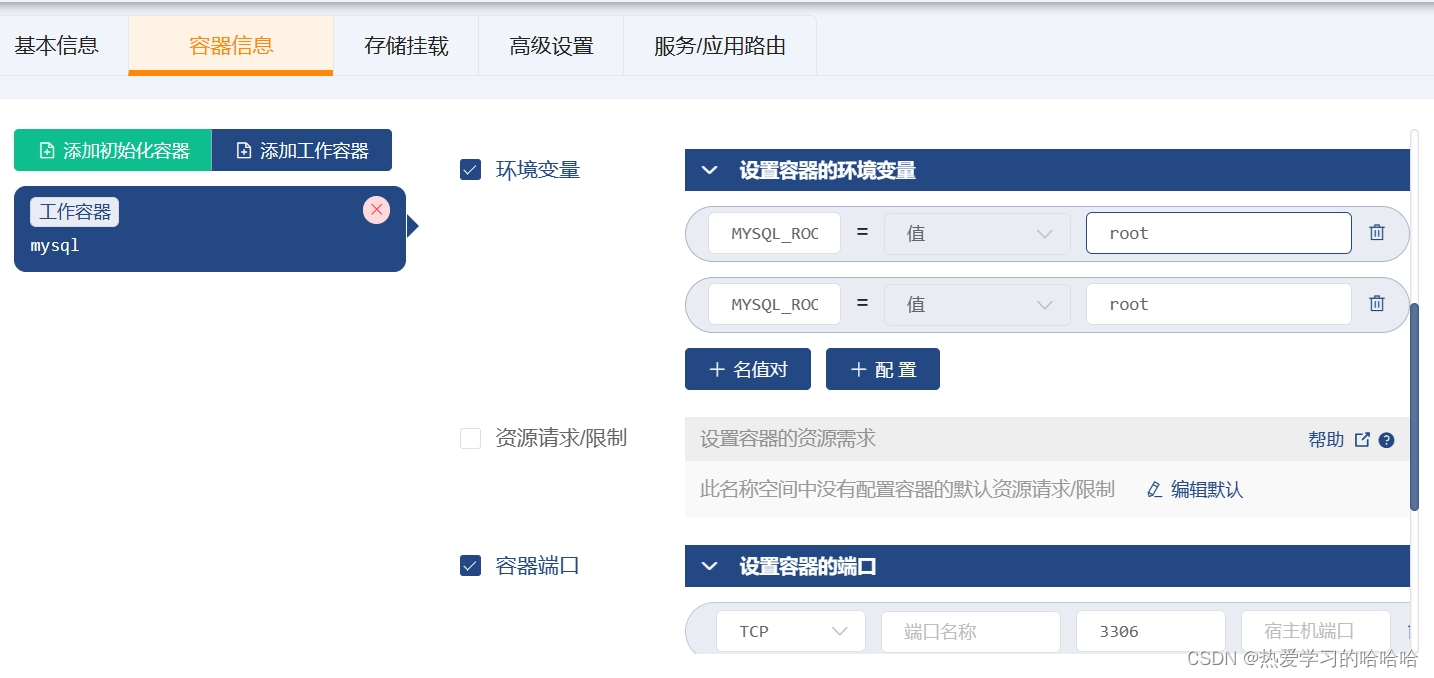Click the add-file icon on 添加工作容器
1434x678 pixels.
pyautogui.click(x=242, y=149)
